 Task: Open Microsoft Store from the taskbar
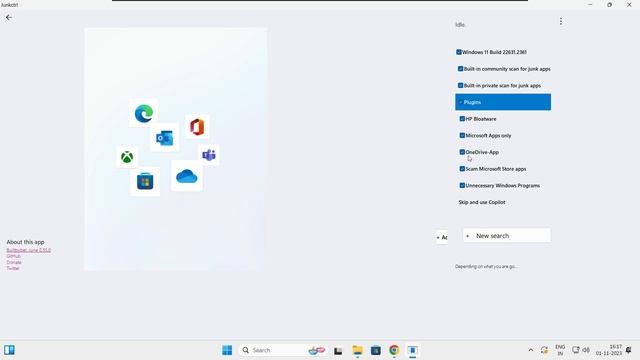click(x=376, y=350)
